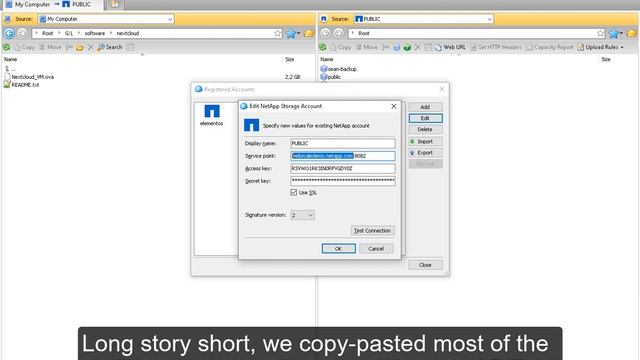Click Import in Registered Accounts

pos(425,141)
